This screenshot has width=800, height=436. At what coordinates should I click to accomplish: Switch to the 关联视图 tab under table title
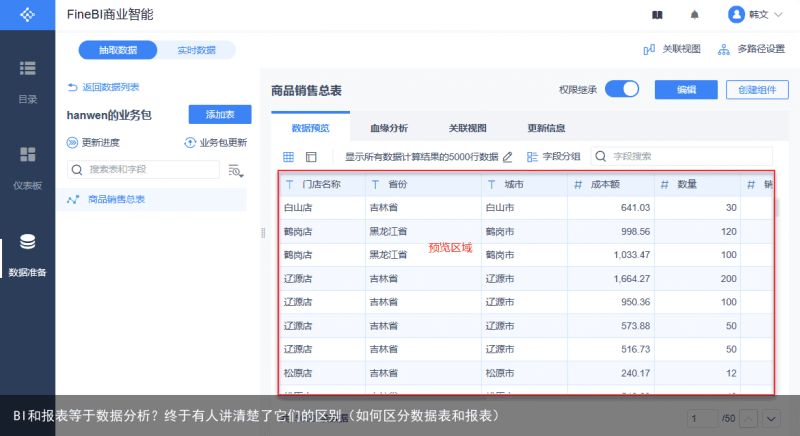coord(467,128)
